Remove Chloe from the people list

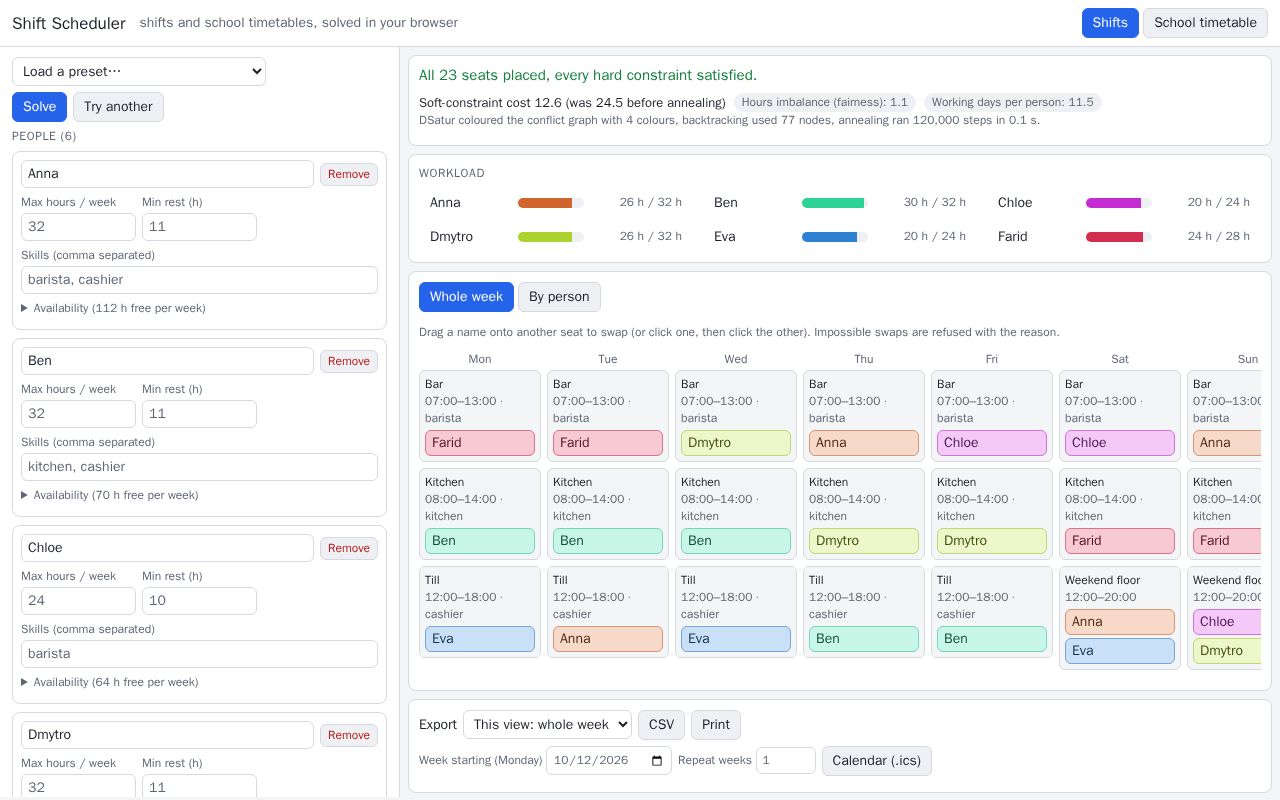[x=349, y=548]
